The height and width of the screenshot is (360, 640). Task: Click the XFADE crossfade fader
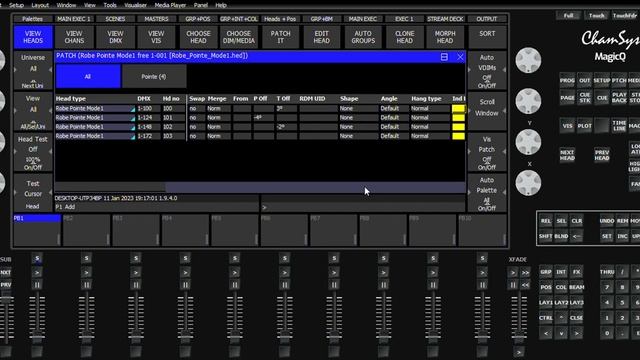click(519, 318)
